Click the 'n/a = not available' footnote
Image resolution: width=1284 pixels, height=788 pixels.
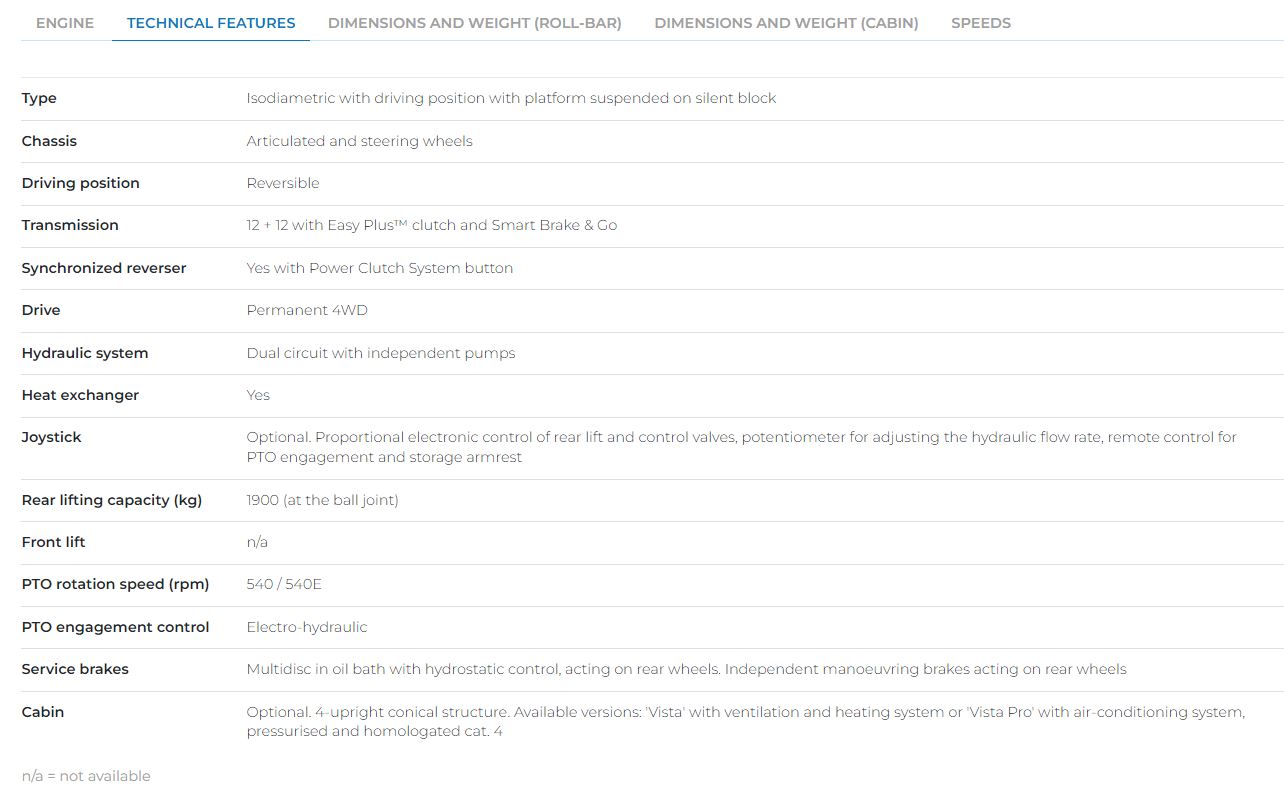click(x=86, y=776)
